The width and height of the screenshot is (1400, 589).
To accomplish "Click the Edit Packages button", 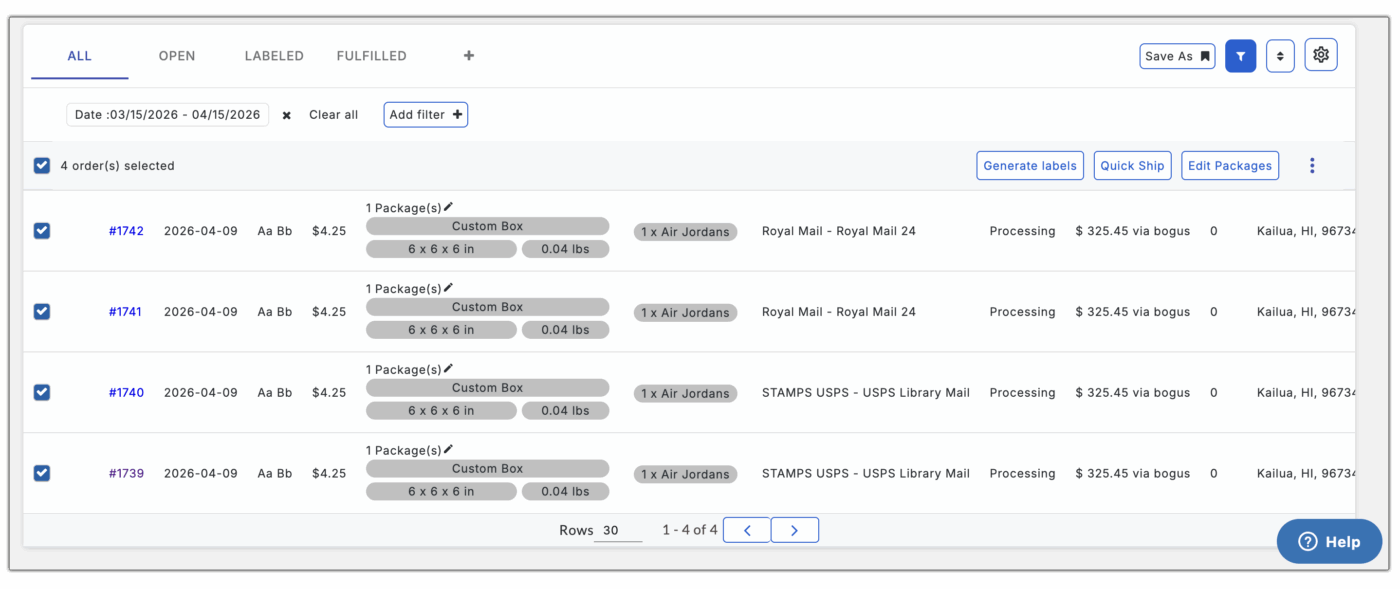I will point(1230,166).
